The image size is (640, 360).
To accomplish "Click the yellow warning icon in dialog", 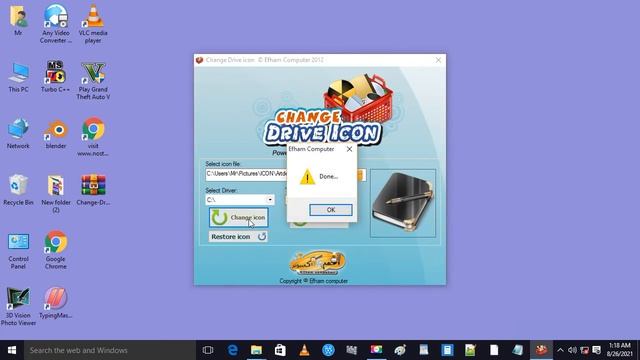I will pyautogui.click(x=307, y=177).
